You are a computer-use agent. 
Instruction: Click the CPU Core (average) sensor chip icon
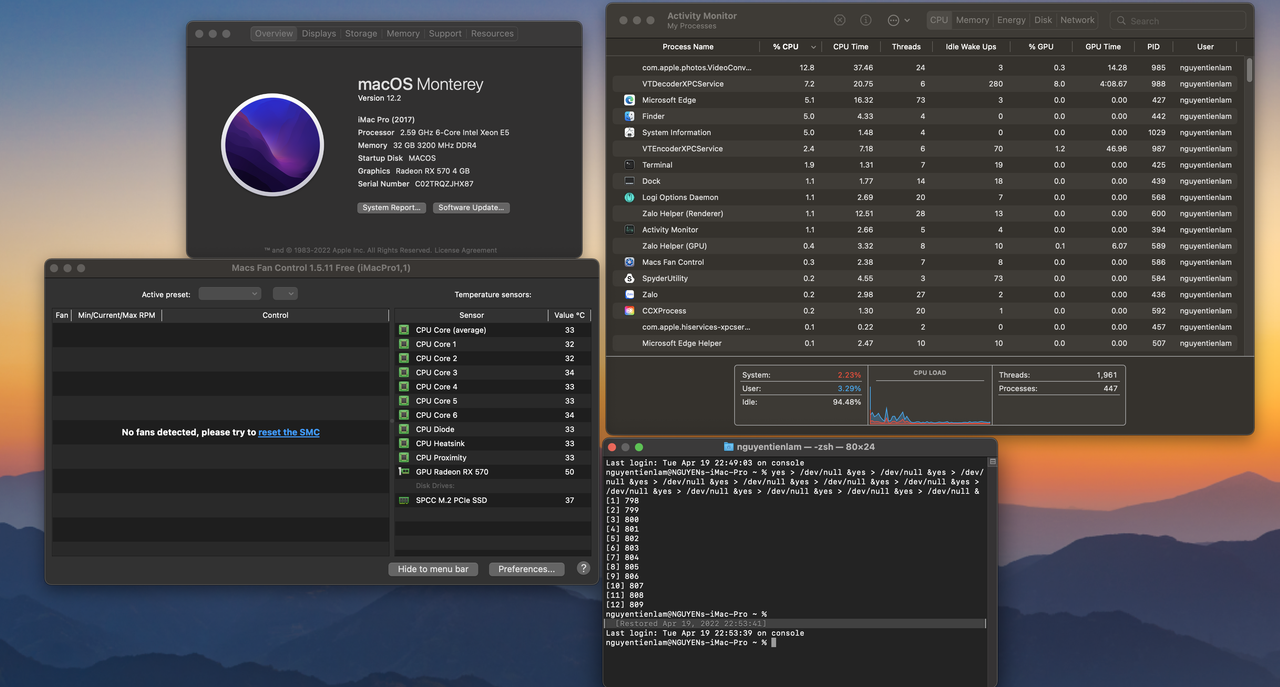pyautogui.click(x=404, y=330)
